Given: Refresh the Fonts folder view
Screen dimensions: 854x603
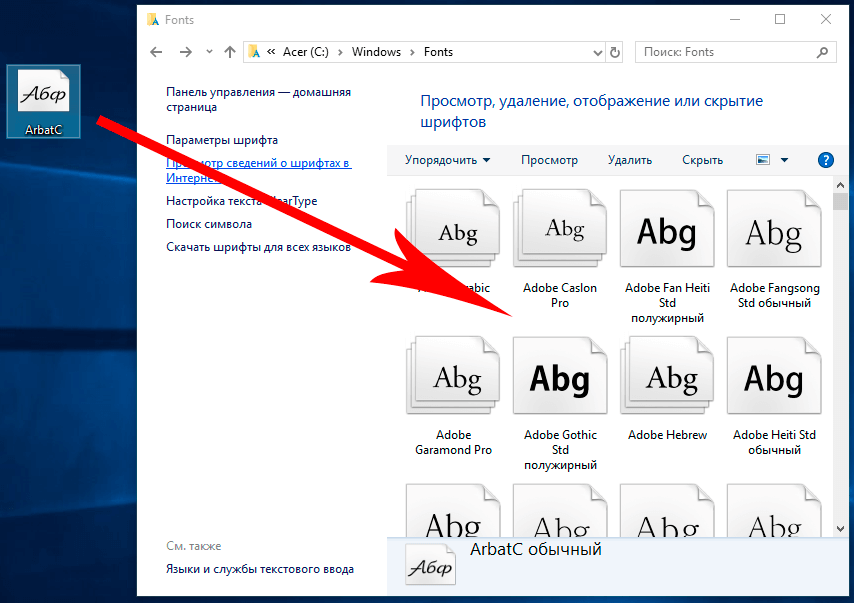Looking at the screenshot, I should pos(615,52).
